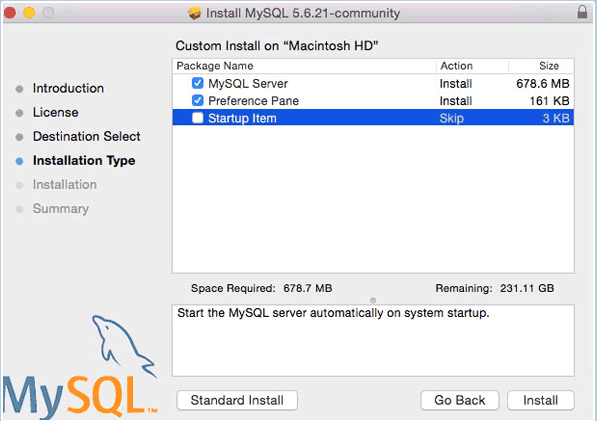Click the startup description text box
597x421 pixels.
tap(373, 341)
